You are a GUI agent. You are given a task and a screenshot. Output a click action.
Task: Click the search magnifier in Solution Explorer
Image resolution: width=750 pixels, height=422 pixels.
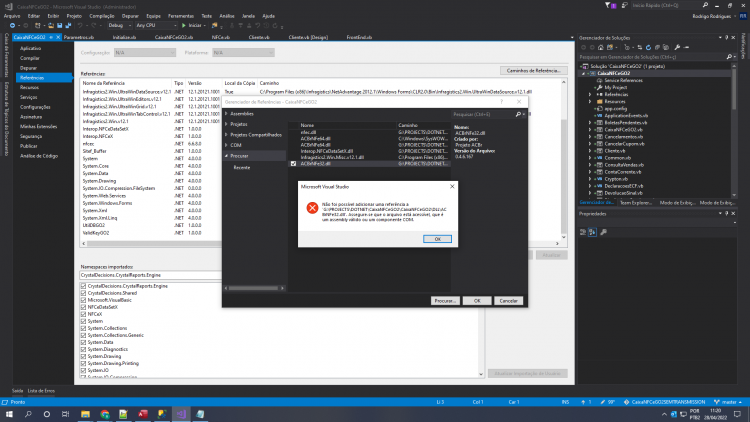pos(729,57)
